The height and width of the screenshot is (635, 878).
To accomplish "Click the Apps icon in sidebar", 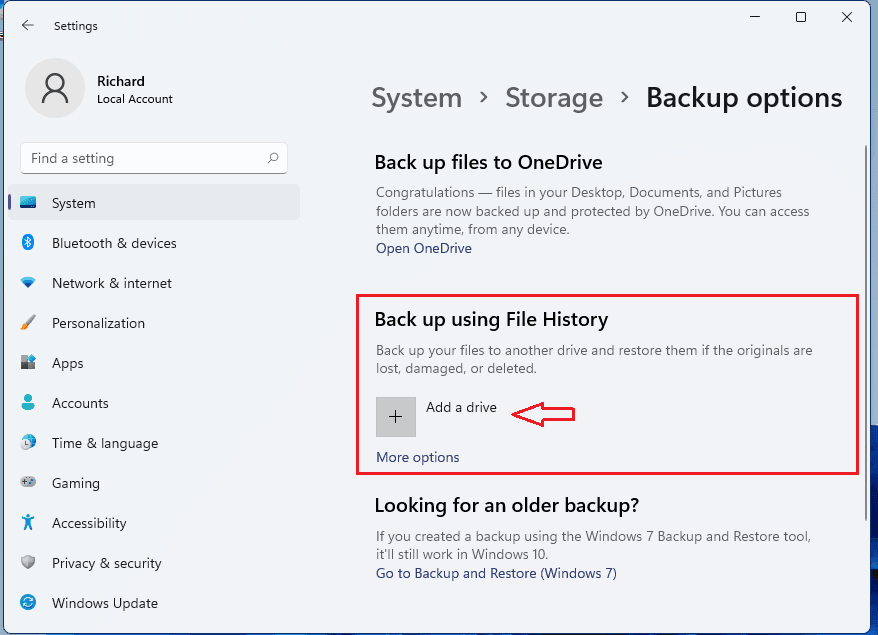I will [29, 363].
